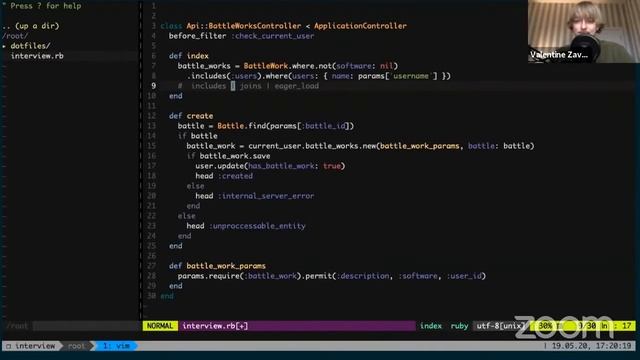Place cursor on 'def index' line
Image resolution: width=640 pixels, height=360 pixels.
pos(189,56)
